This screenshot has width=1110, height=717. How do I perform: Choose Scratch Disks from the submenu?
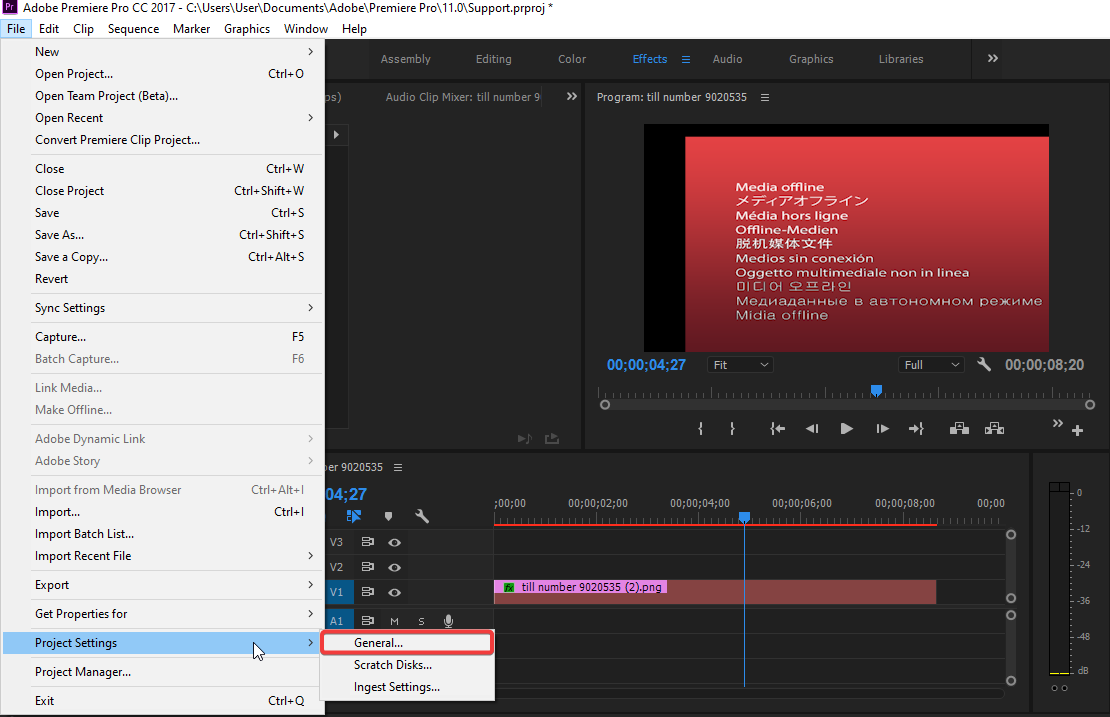[x=393, y=665]
